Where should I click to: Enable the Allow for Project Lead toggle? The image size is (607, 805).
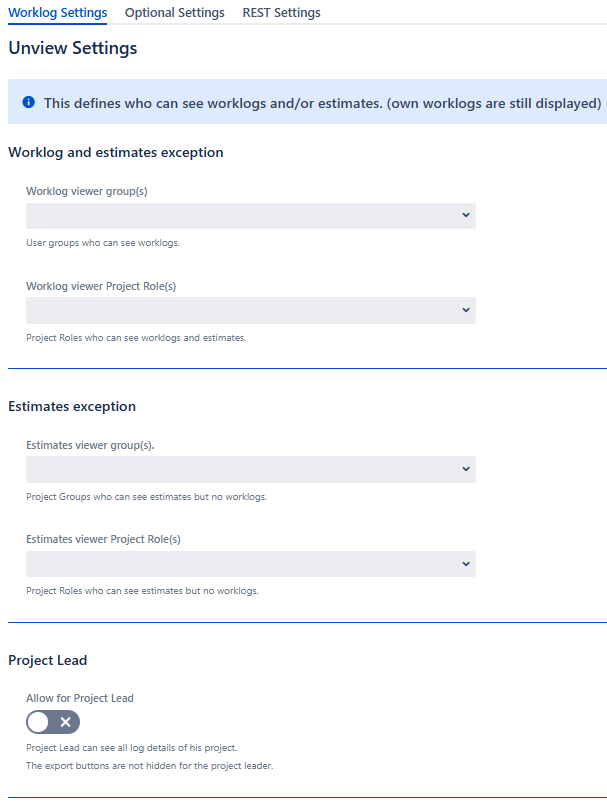[x=53, y=722]
